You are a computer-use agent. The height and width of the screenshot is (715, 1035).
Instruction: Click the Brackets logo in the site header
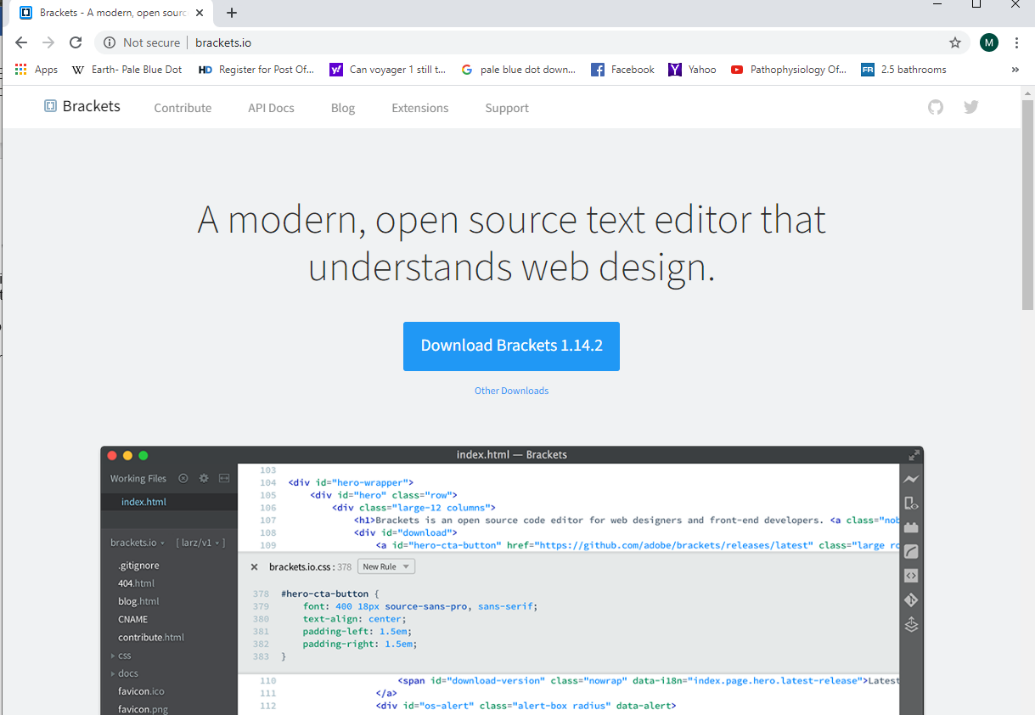pos(82,106)
